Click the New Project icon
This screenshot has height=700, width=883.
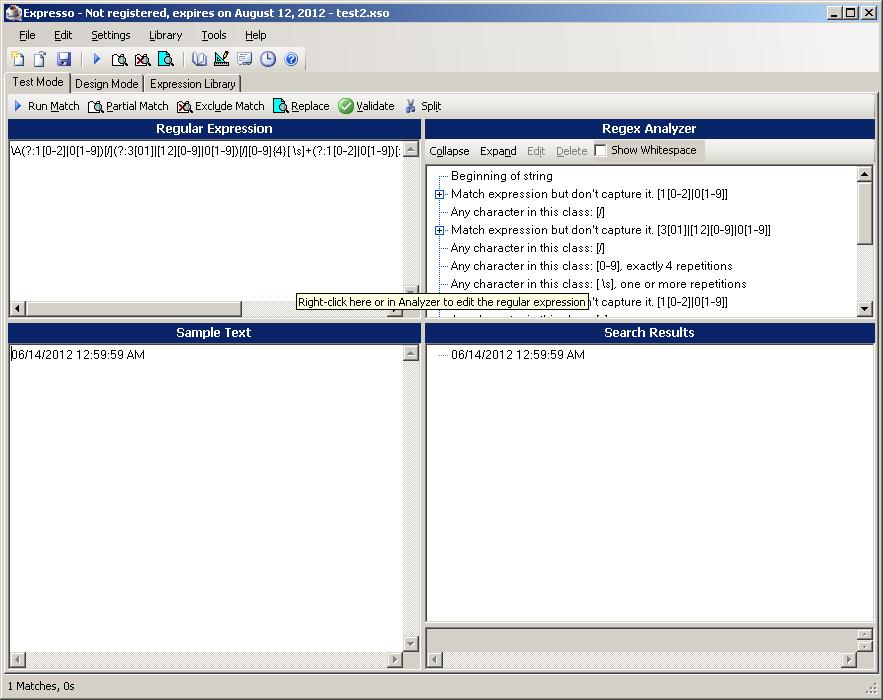18,59
